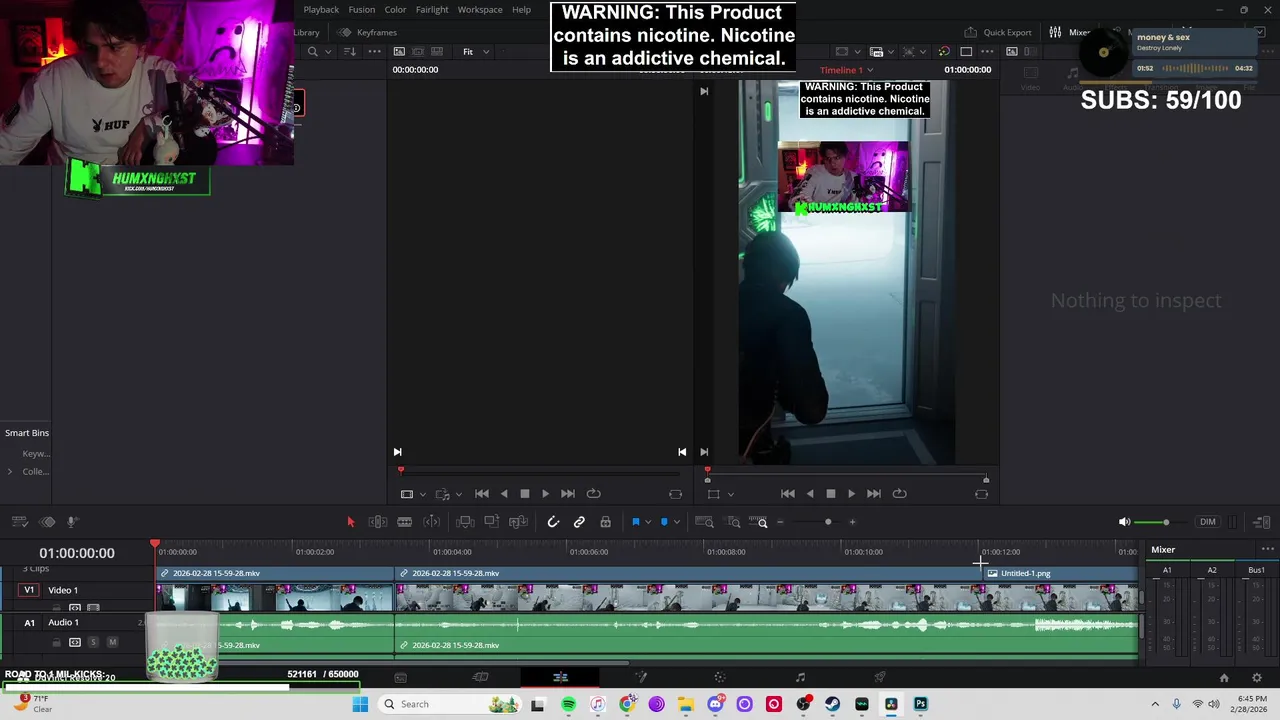Image resolution: width=1280 pixels, height=720 pixels.
Task: Click the Quick Export button
Action: [x=998, y=32]
